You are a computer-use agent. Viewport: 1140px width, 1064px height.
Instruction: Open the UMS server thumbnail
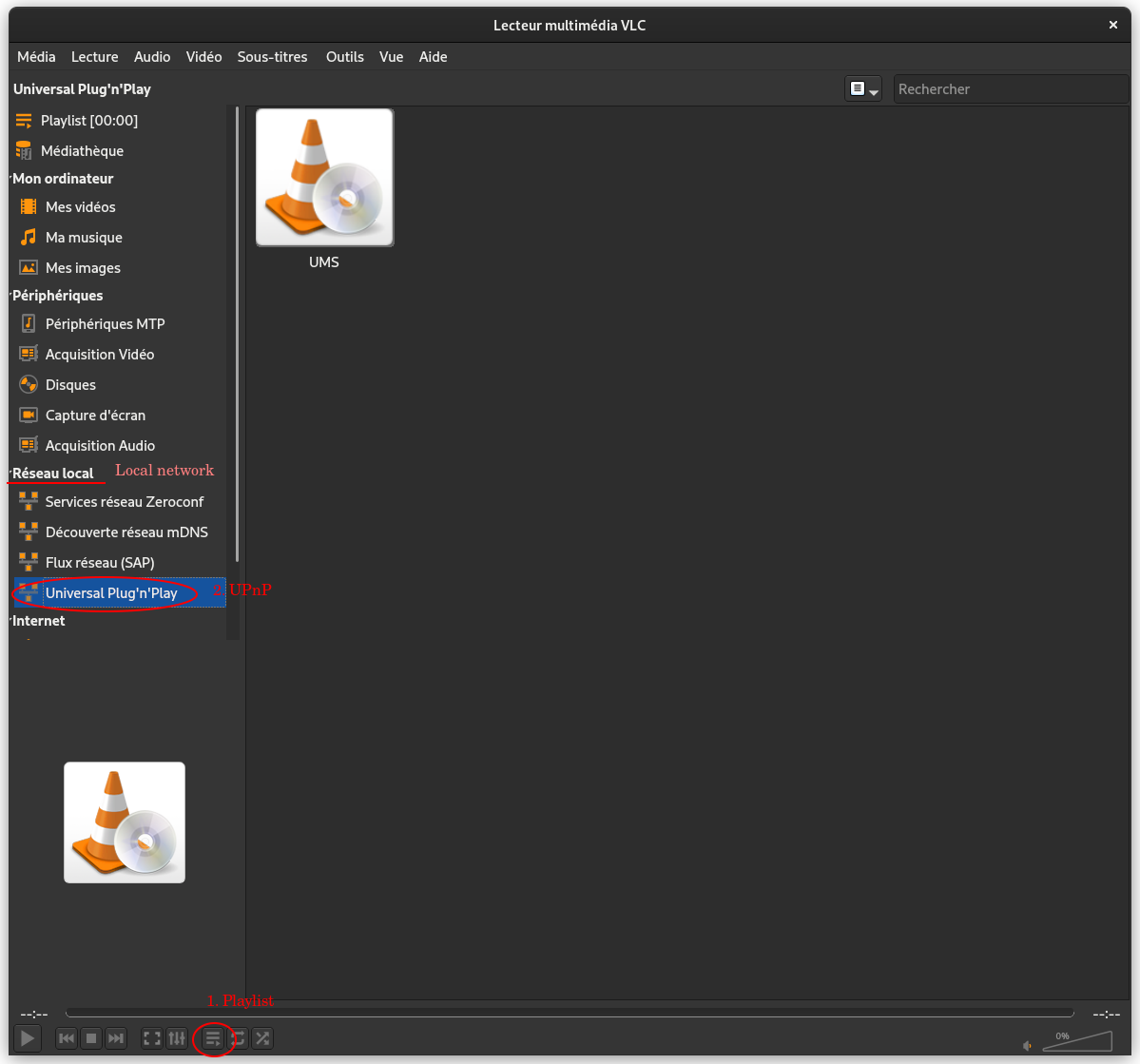(324, 178)
